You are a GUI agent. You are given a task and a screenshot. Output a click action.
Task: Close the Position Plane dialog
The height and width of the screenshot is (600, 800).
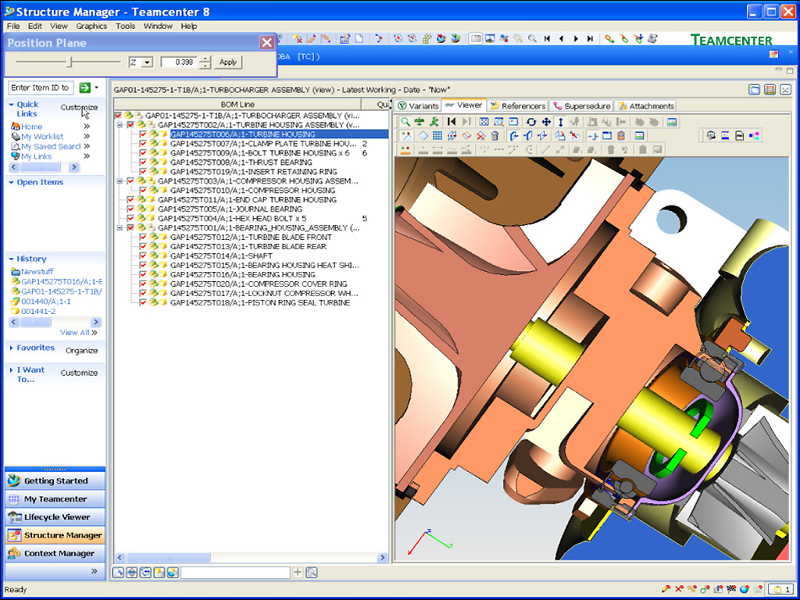click(266, 43)
